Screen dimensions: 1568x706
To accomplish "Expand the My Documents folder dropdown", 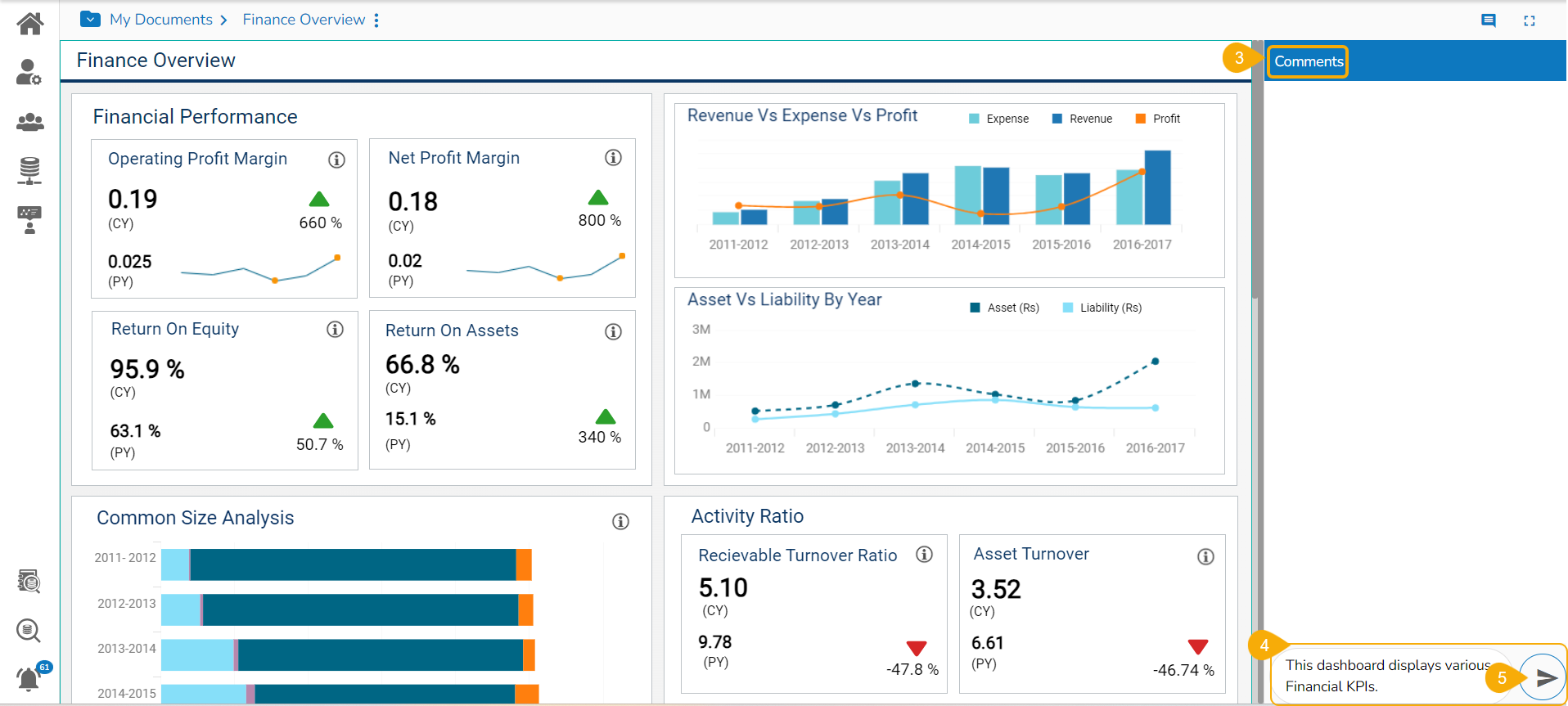I will pyautogui.click(x=91, y=19).
